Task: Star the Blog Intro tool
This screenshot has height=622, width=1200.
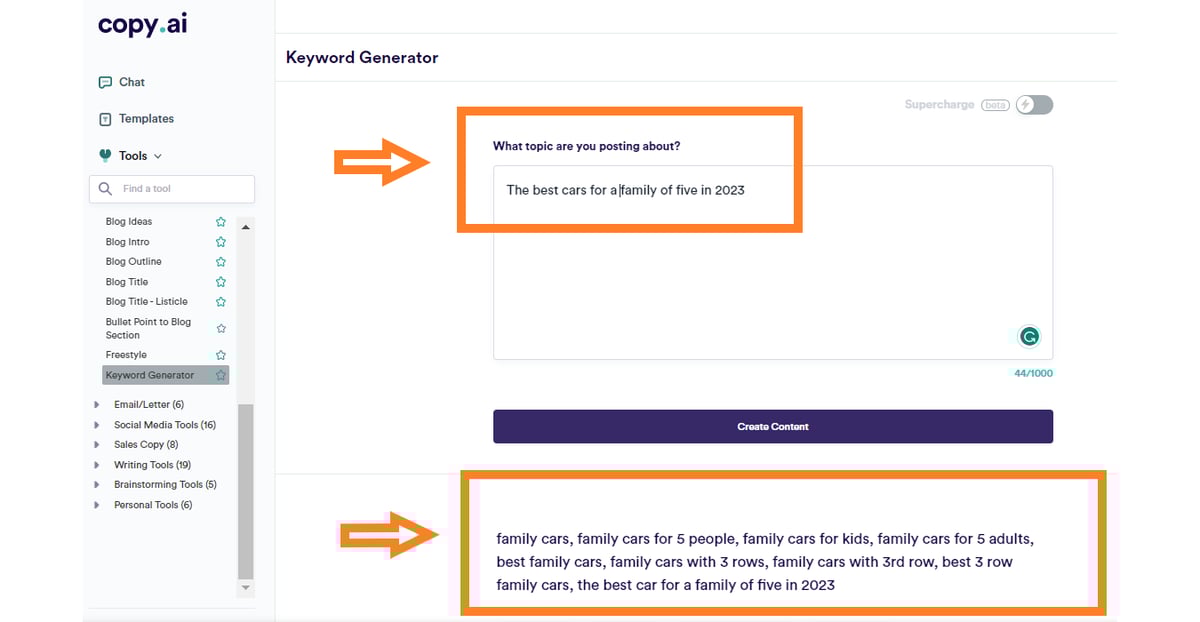Action: (x=221, y=242)
